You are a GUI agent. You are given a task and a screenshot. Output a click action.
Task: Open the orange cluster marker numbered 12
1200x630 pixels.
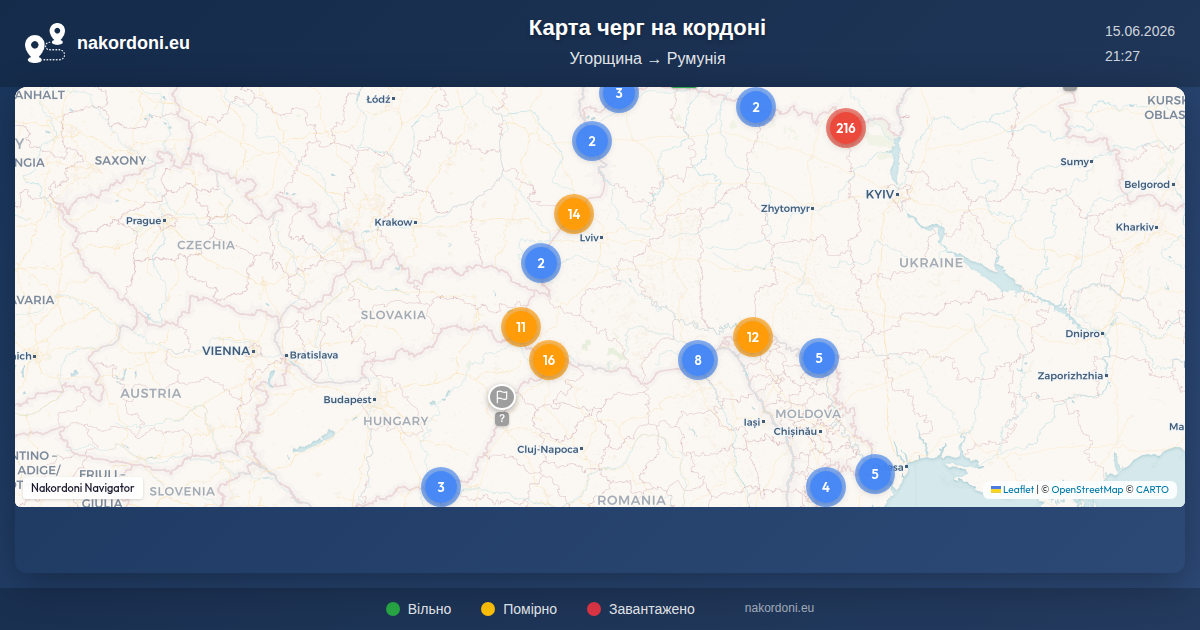[x=753, y=337]
